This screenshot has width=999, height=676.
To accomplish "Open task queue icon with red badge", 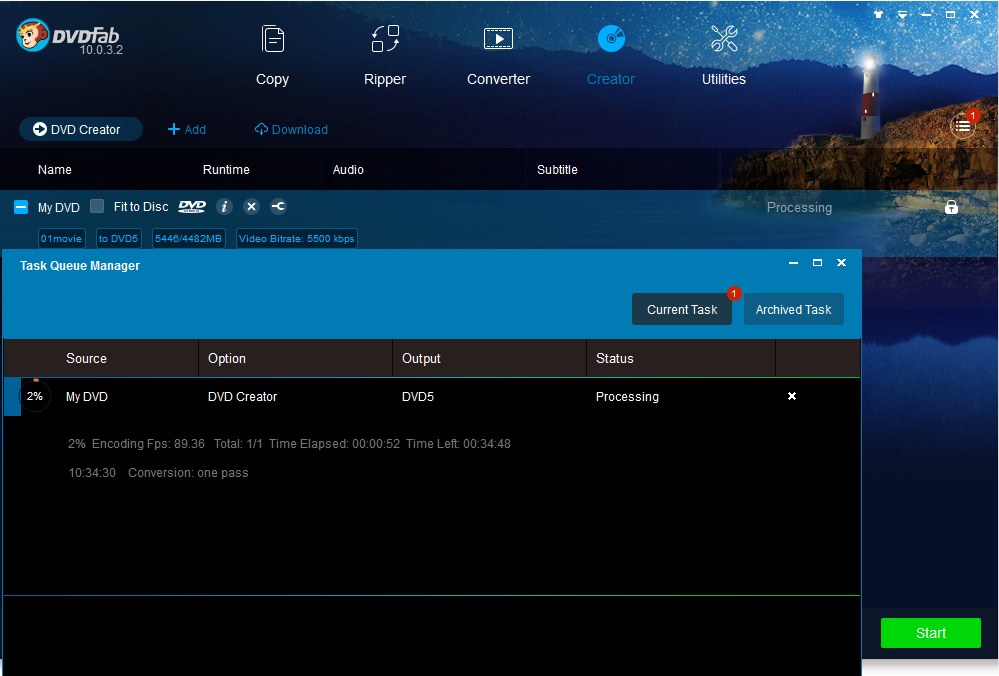I will (x=963, y=126).
